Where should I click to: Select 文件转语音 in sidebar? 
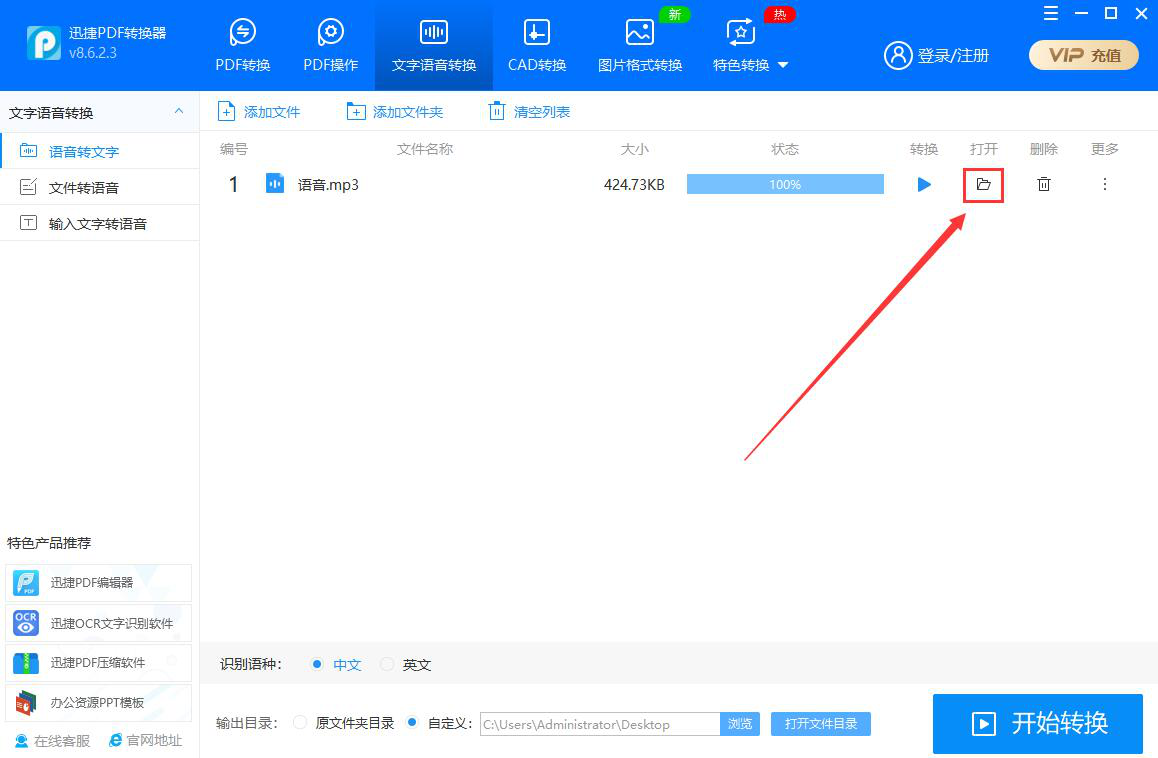point(100,187)
